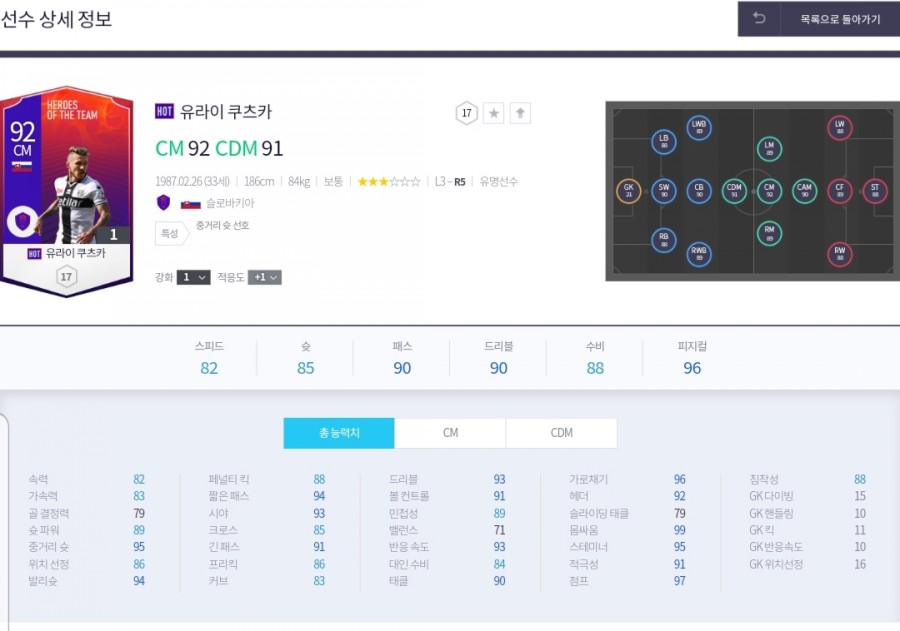Screen dimensions: 900x631
Task: Click the 중거리 슛 선호 trait text
Action: [223, 225]
